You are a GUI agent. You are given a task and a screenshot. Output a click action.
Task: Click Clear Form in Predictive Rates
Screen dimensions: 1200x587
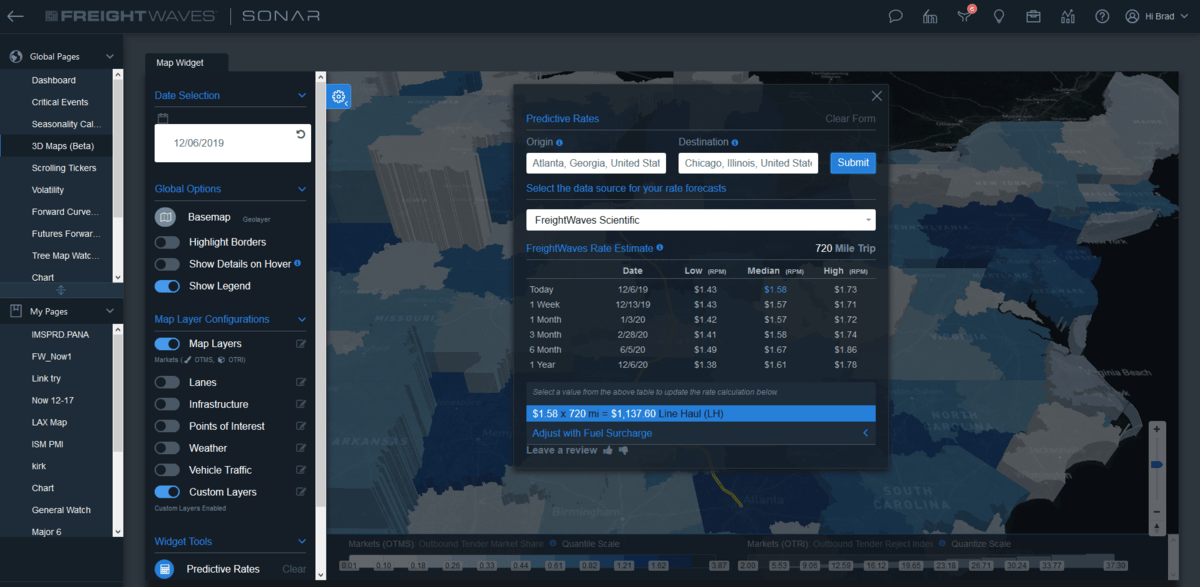[850, 119]
